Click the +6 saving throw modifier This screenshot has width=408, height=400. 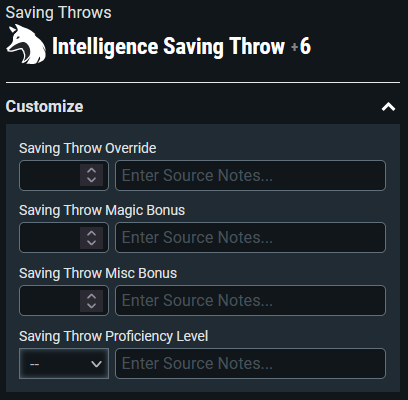pos(301,46)
